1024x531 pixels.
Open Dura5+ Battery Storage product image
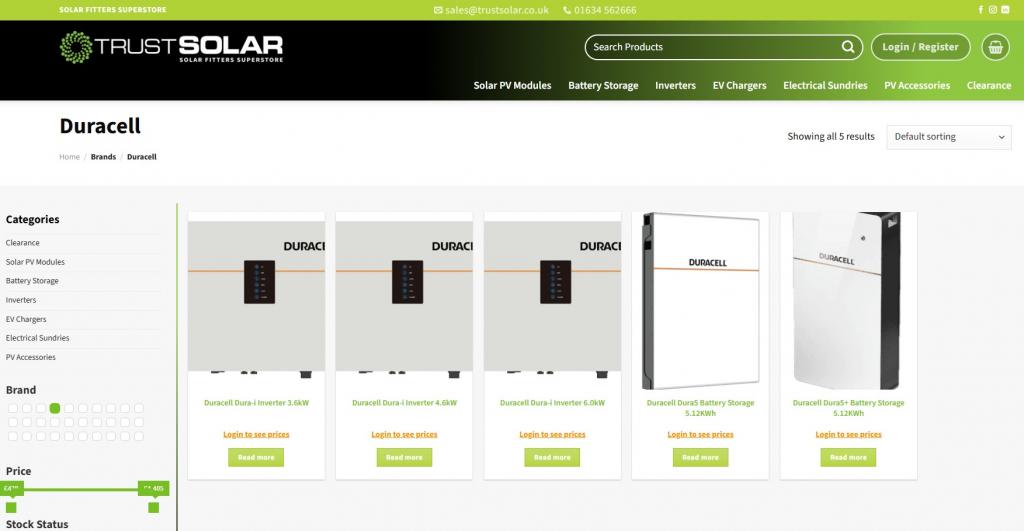point(848,300)
